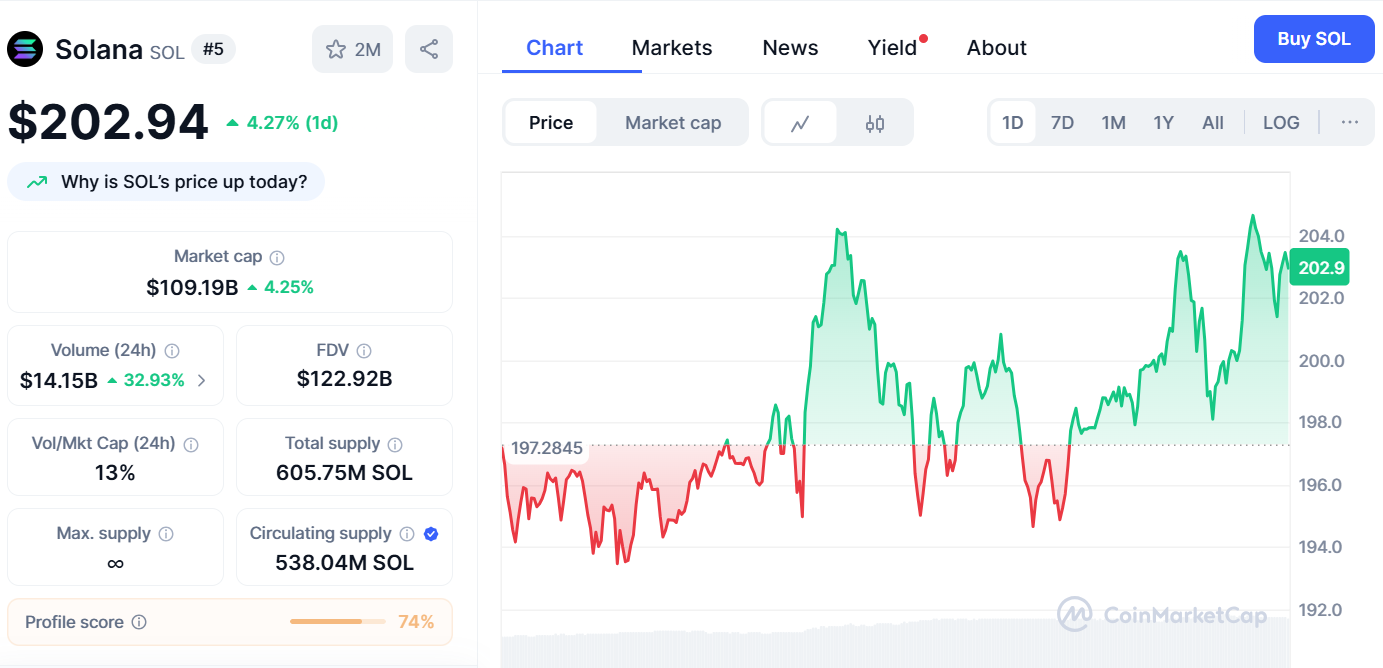Toggle logarithmic scale with LOG
The image size is (1383, 668).
(1281, 122)
